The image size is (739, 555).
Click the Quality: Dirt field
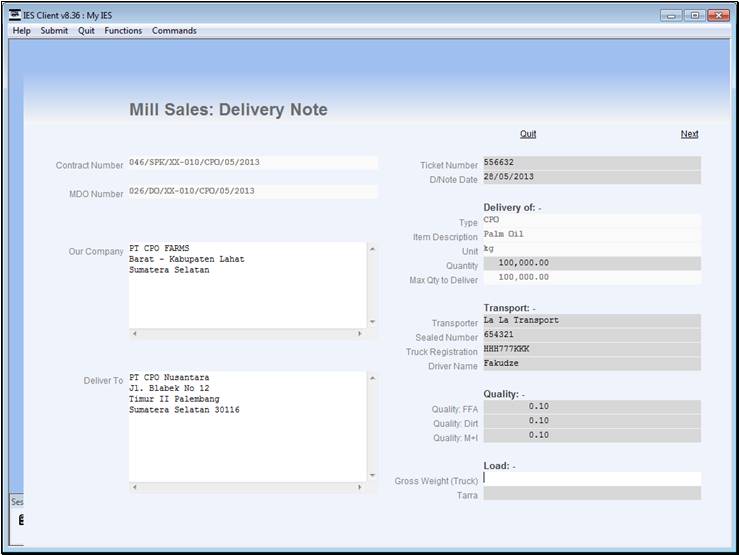[592, 421]
